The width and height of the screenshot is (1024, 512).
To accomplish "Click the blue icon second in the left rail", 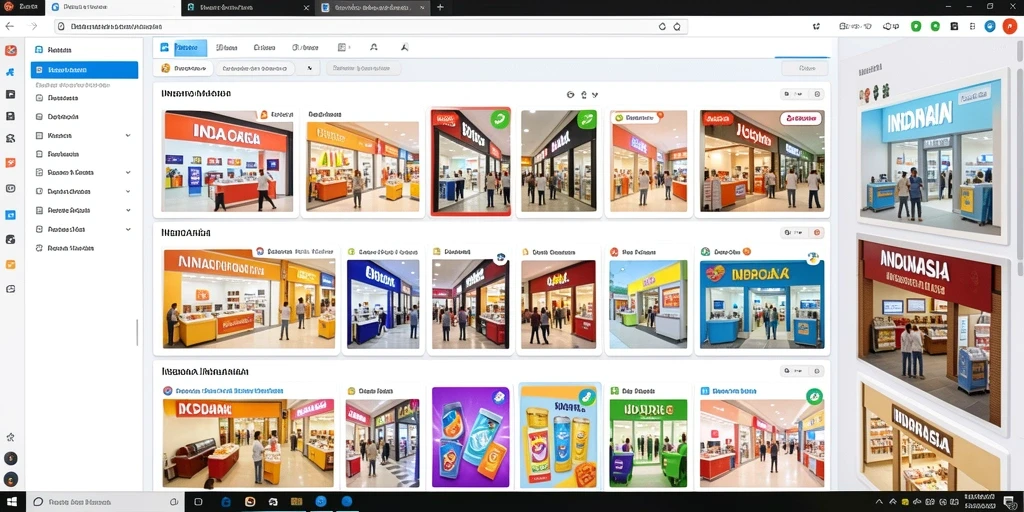I will tap(10, 72).
